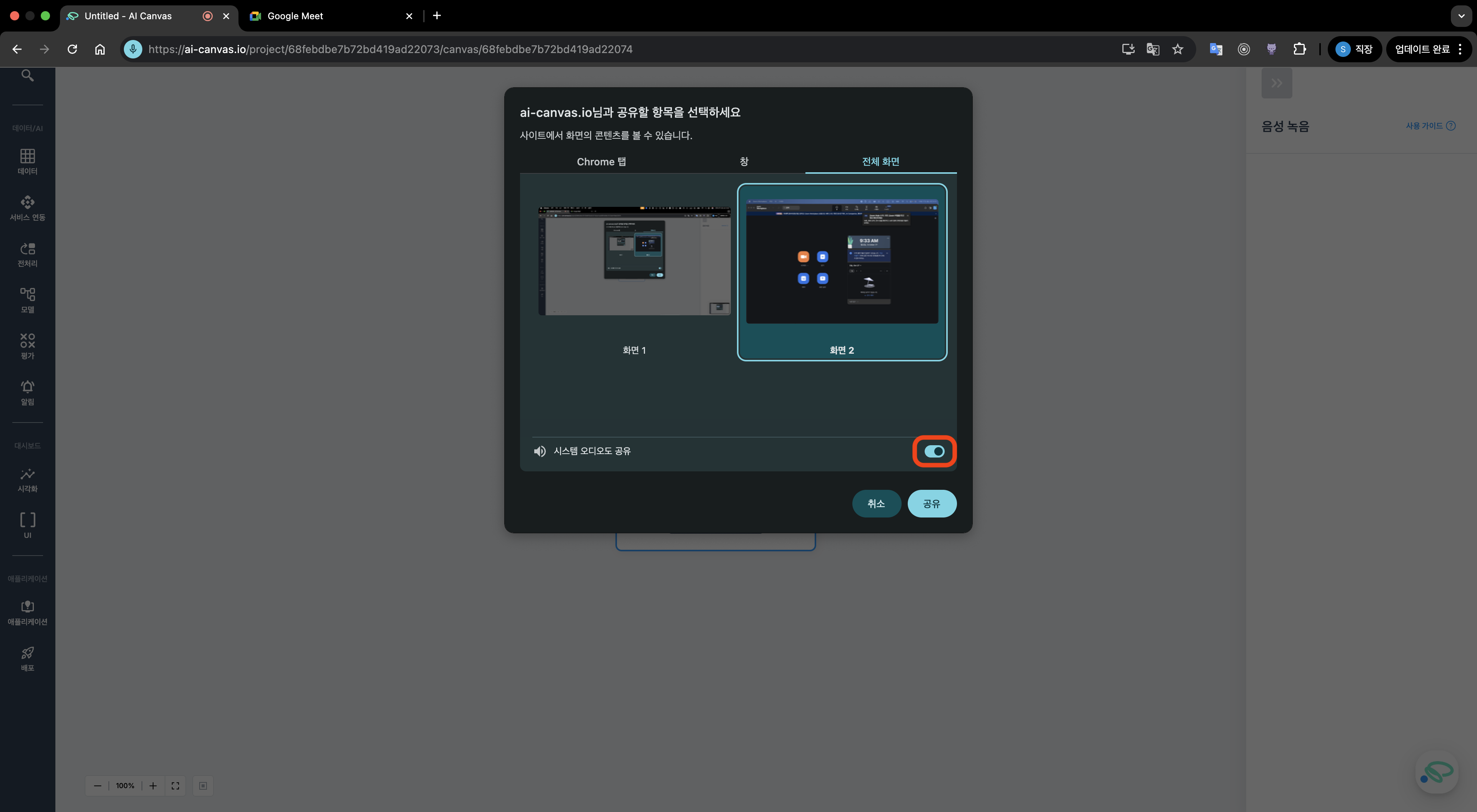Toggle 시스템 오디오도 공유 switch
The image size is (1477, 812).
point(934,451)
